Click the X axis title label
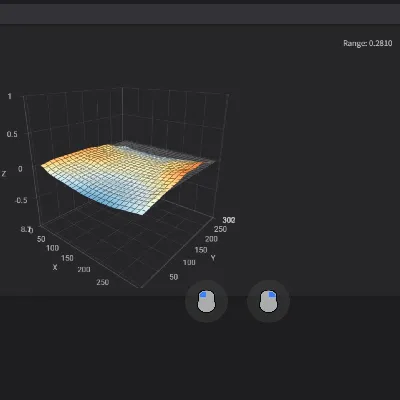Screen dimensions: 400x400 pos(55,267)
